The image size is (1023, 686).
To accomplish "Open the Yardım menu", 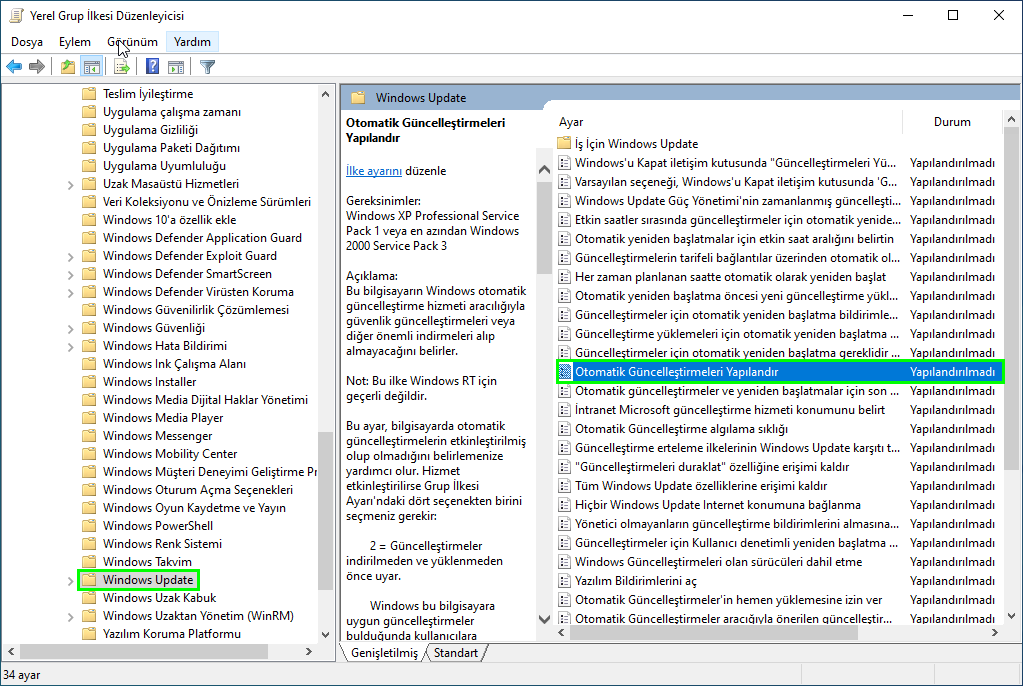I will [x=192, y=42].
